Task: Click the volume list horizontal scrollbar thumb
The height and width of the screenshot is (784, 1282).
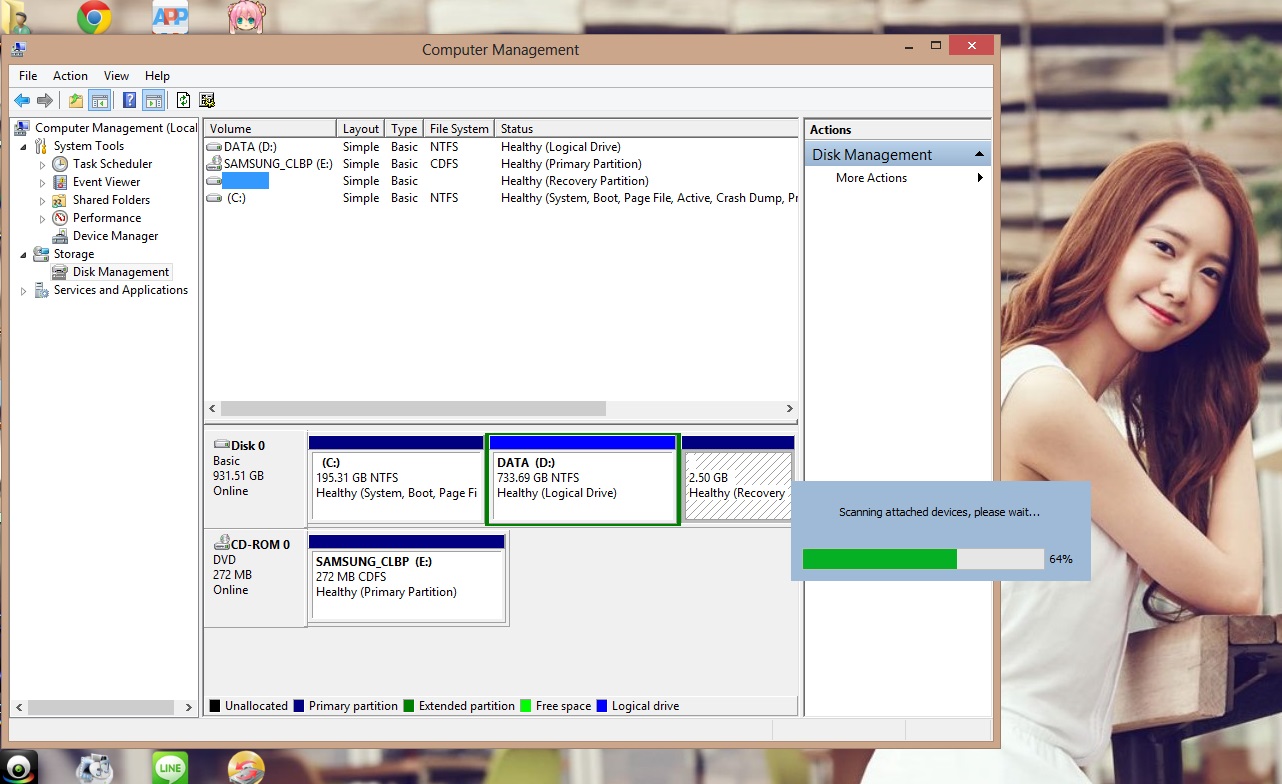Action: pyautogui.click(x=413, y=409)
